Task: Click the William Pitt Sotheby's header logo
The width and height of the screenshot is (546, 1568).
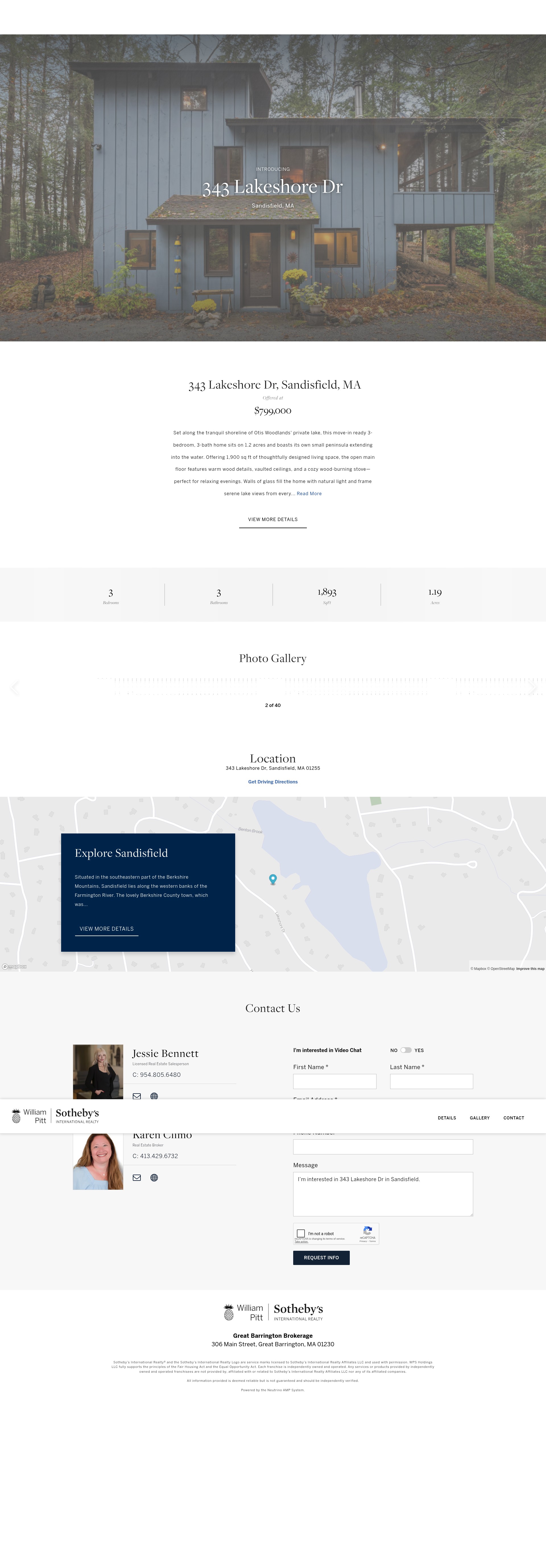Action: pos(55,1116)
